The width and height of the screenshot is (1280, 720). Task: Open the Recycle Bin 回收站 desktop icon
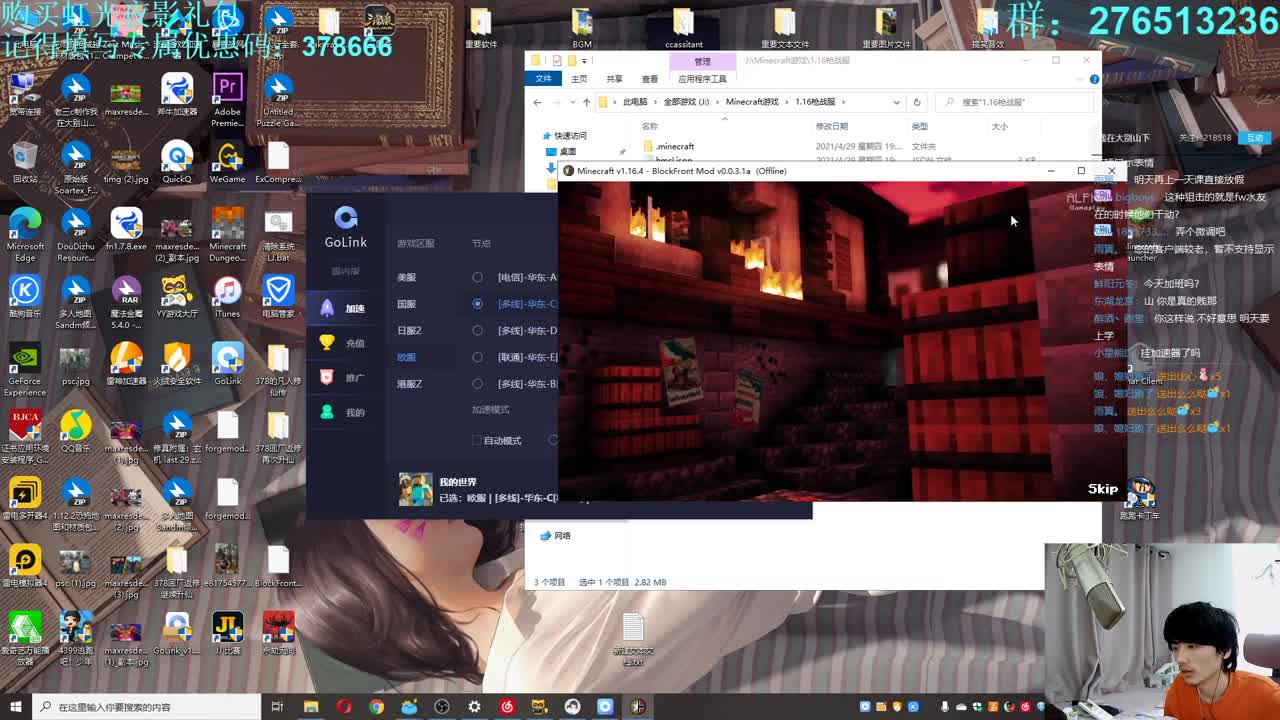25,163
